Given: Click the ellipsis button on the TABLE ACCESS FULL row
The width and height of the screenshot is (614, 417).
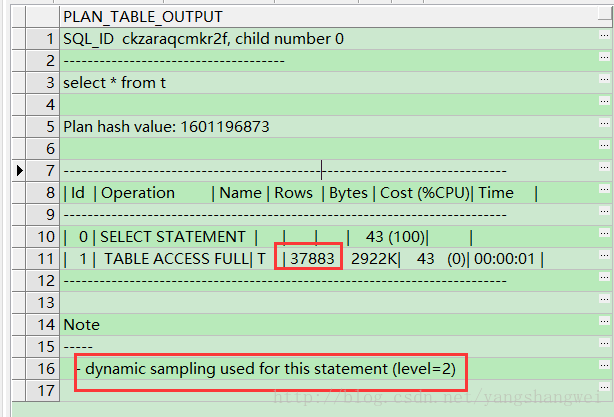Looking at the screenshot, I should point(603,259).
